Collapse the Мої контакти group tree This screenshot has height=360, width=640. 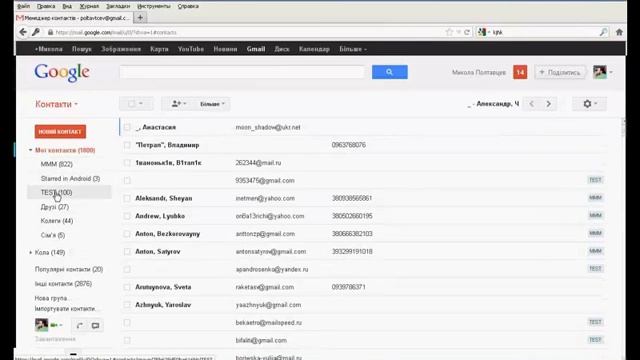30,150
